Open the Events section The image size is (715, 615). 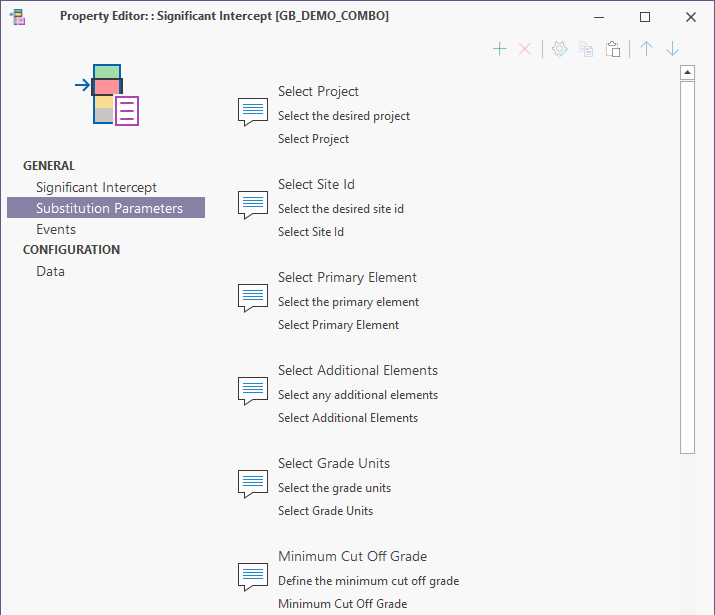(x=56, y=229)
